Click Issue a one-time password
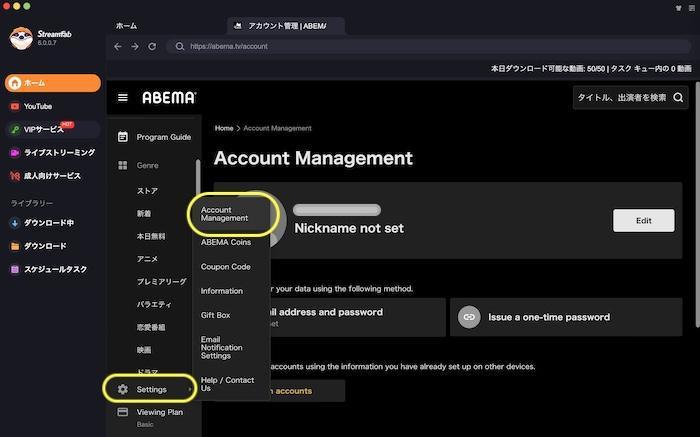This screenshot has width=700, height=437. coord(566,317)
